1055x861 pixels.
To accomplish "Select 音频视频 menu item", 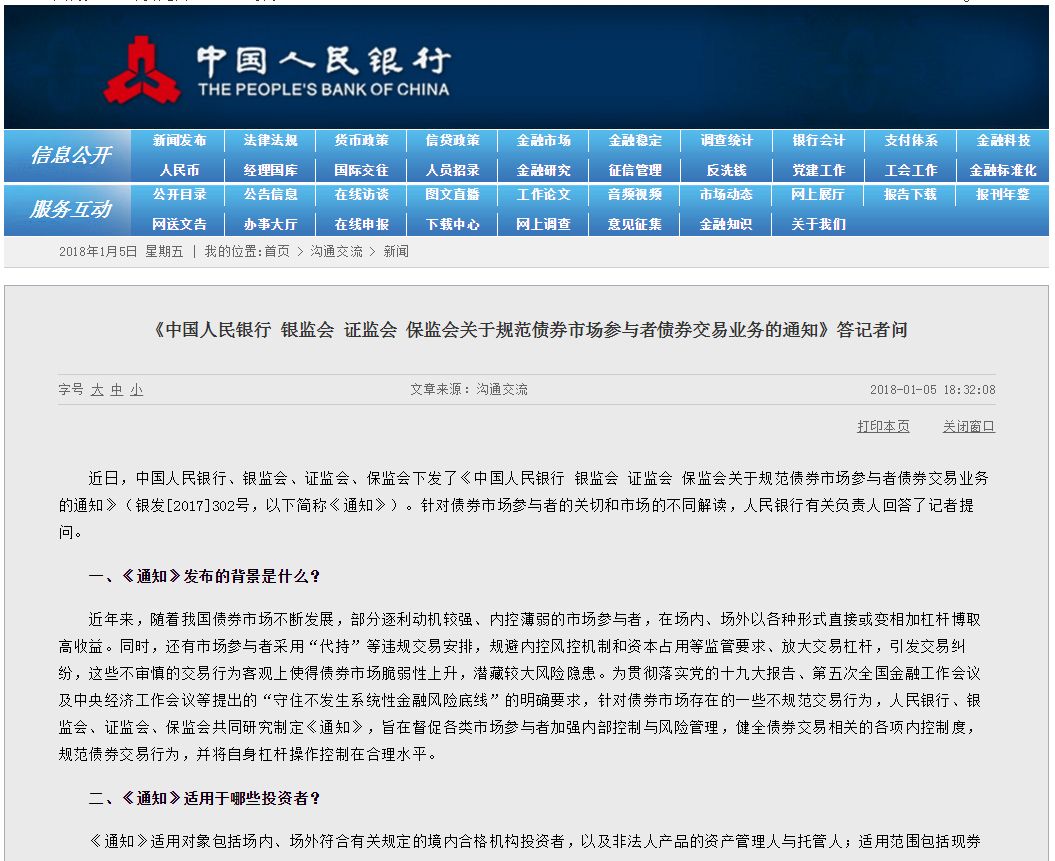I will coord(635,194).
